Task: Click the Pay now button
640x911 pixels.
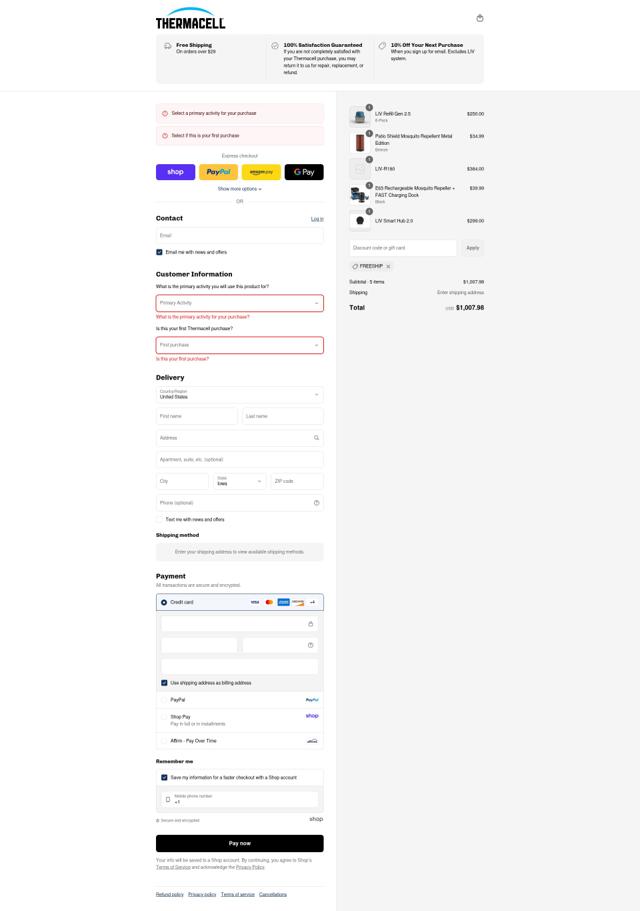Action: pos(239,843)
